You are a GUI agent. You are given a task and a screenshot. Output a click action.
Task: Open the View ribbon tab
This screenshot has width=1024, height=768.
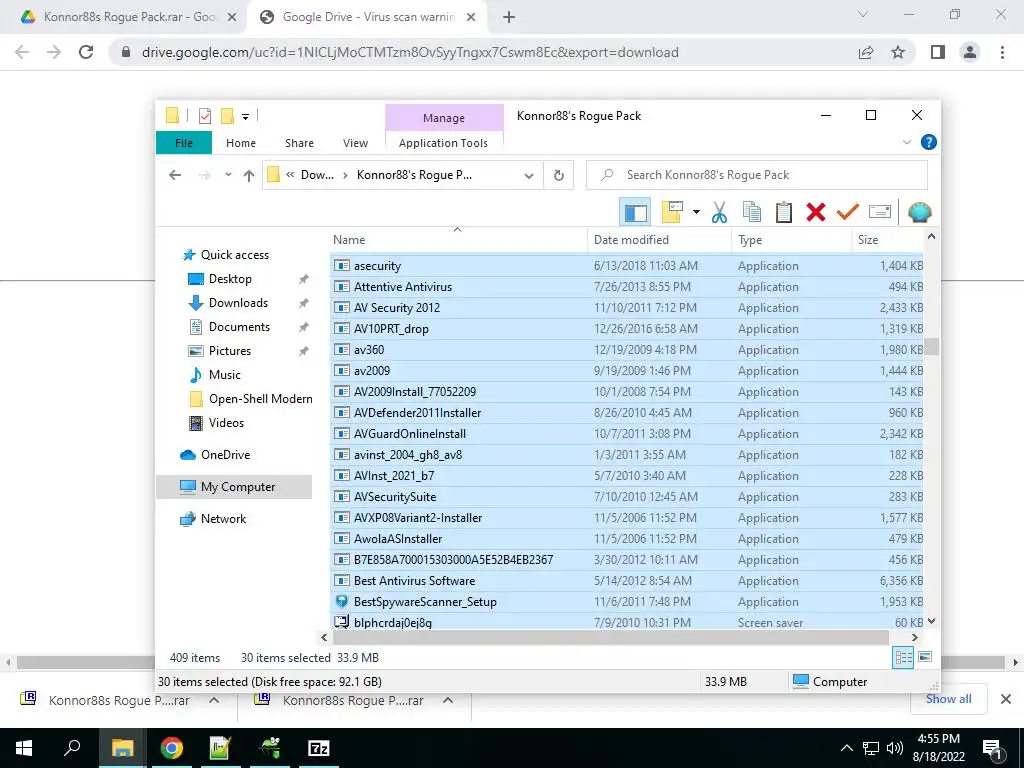click(355, 142)
